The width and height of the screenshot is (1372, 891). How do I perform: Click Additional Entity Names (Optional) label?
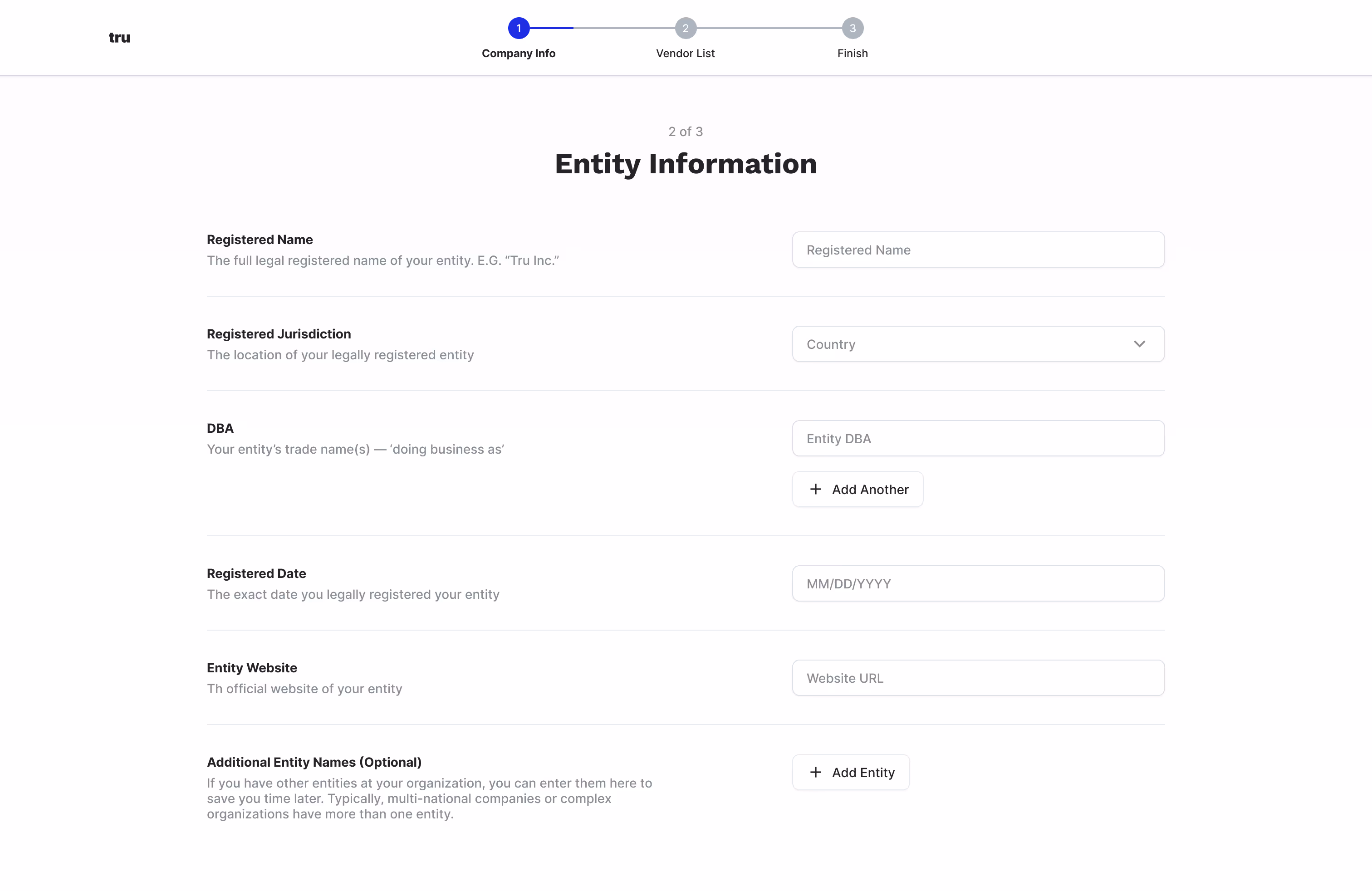314,763
